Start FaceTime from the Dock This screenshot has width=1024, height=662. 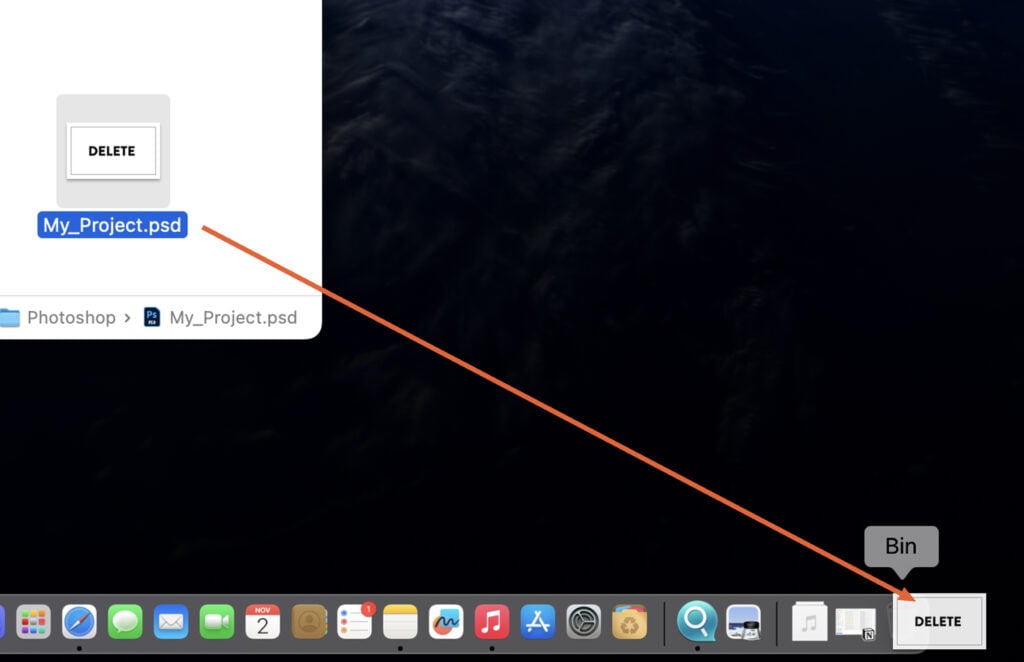click(x=215, y=622)
